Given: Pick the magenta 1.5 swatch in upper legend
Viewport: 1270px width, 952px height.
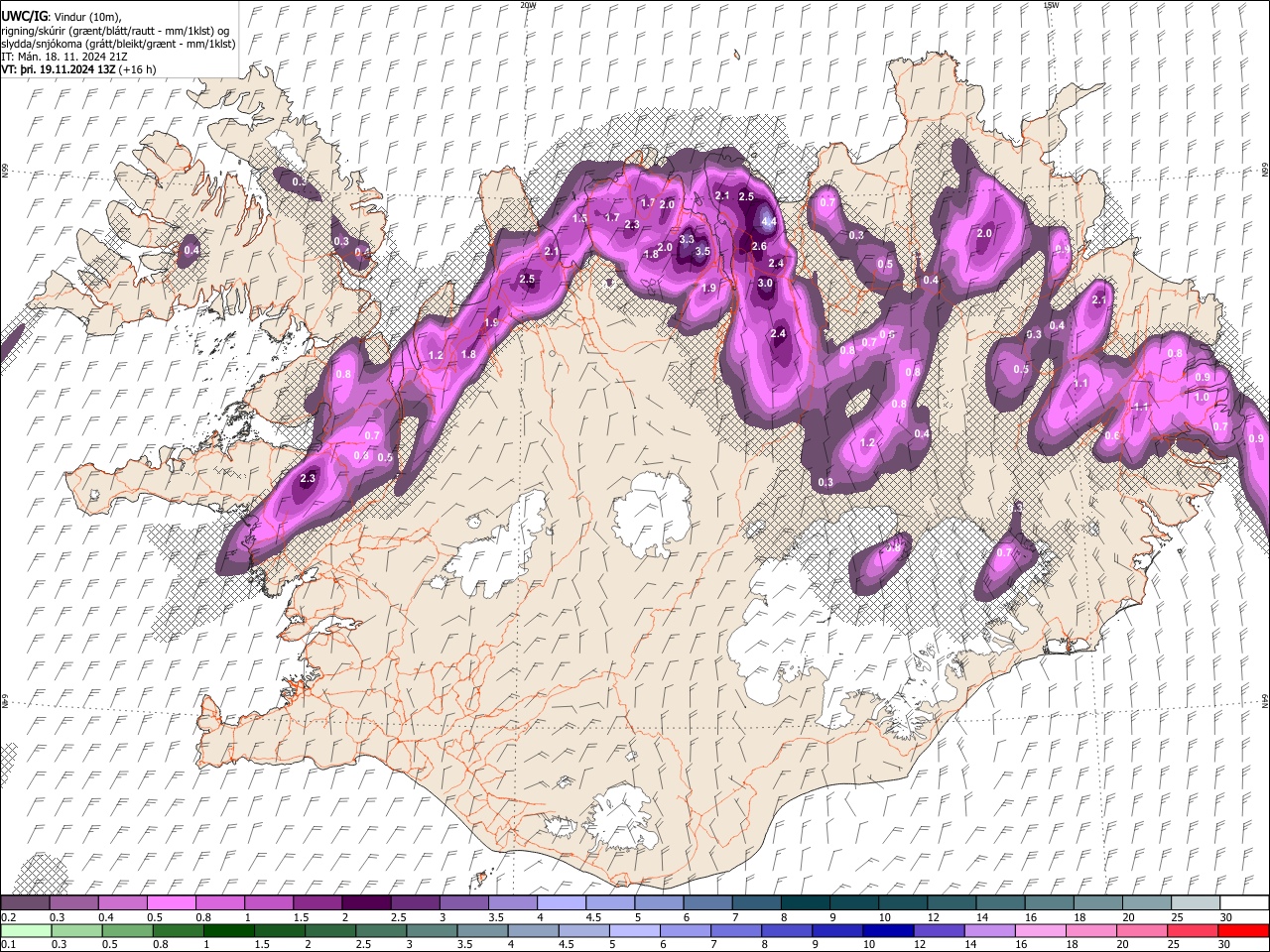Looking at the screenshot, I should [x=317, y=902].
